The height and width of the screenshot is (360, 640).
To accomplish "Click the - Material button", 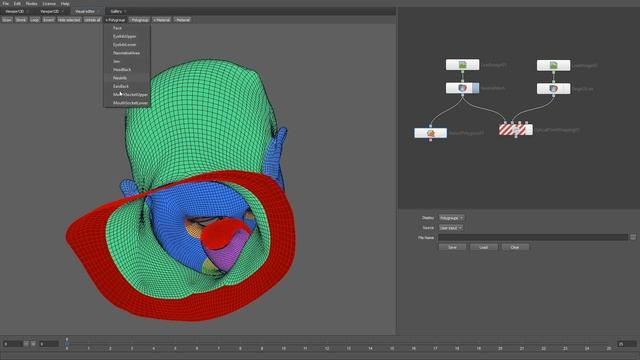I will click(x=182, y=20).
